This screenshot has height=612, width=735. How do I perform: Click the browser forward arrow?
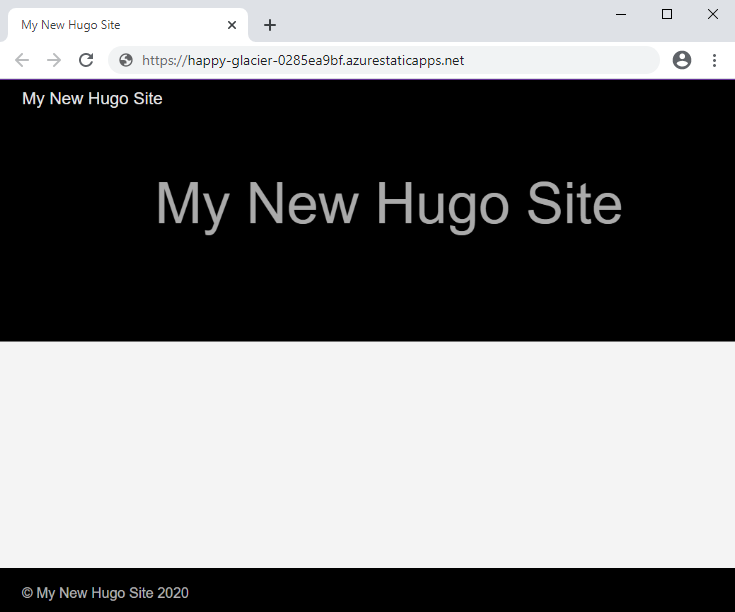tap(54, 60)
